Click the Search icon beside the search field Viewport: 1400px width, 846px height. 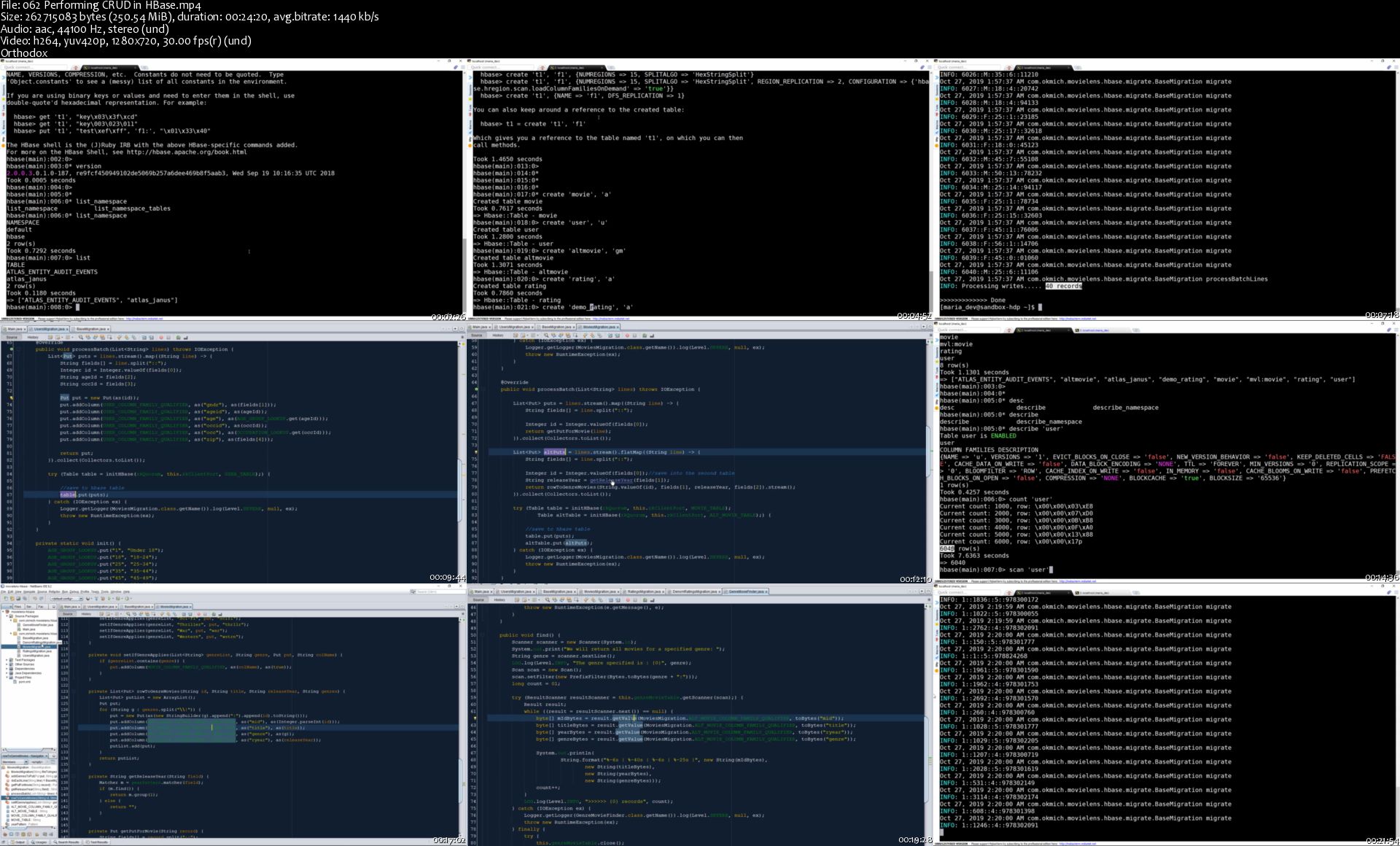[x=413, y=591]
